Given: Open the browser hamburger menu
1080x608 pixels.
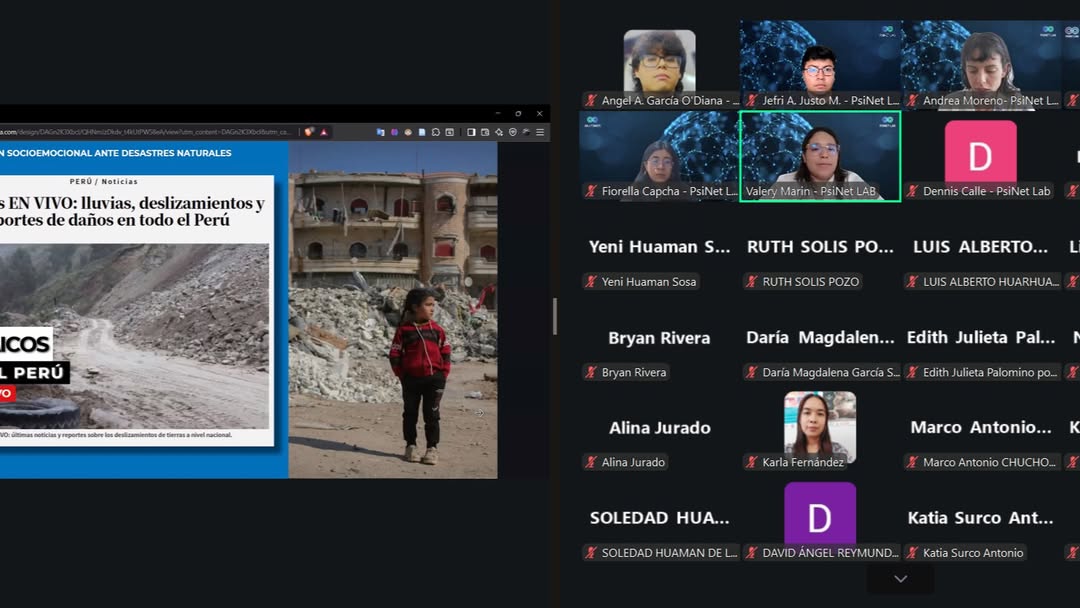Looking at the screenshot, I should (540, 132).
